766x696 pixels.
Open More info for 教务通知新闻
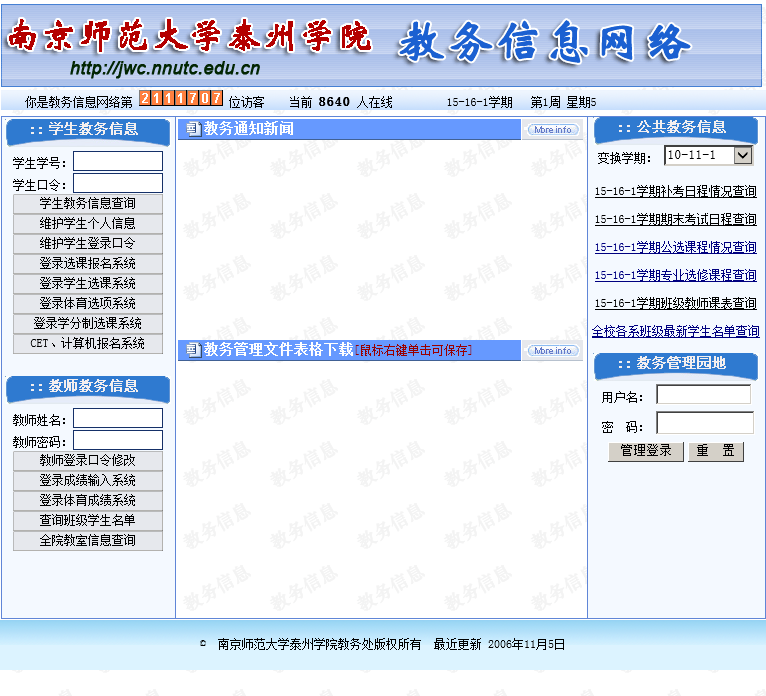553,129
